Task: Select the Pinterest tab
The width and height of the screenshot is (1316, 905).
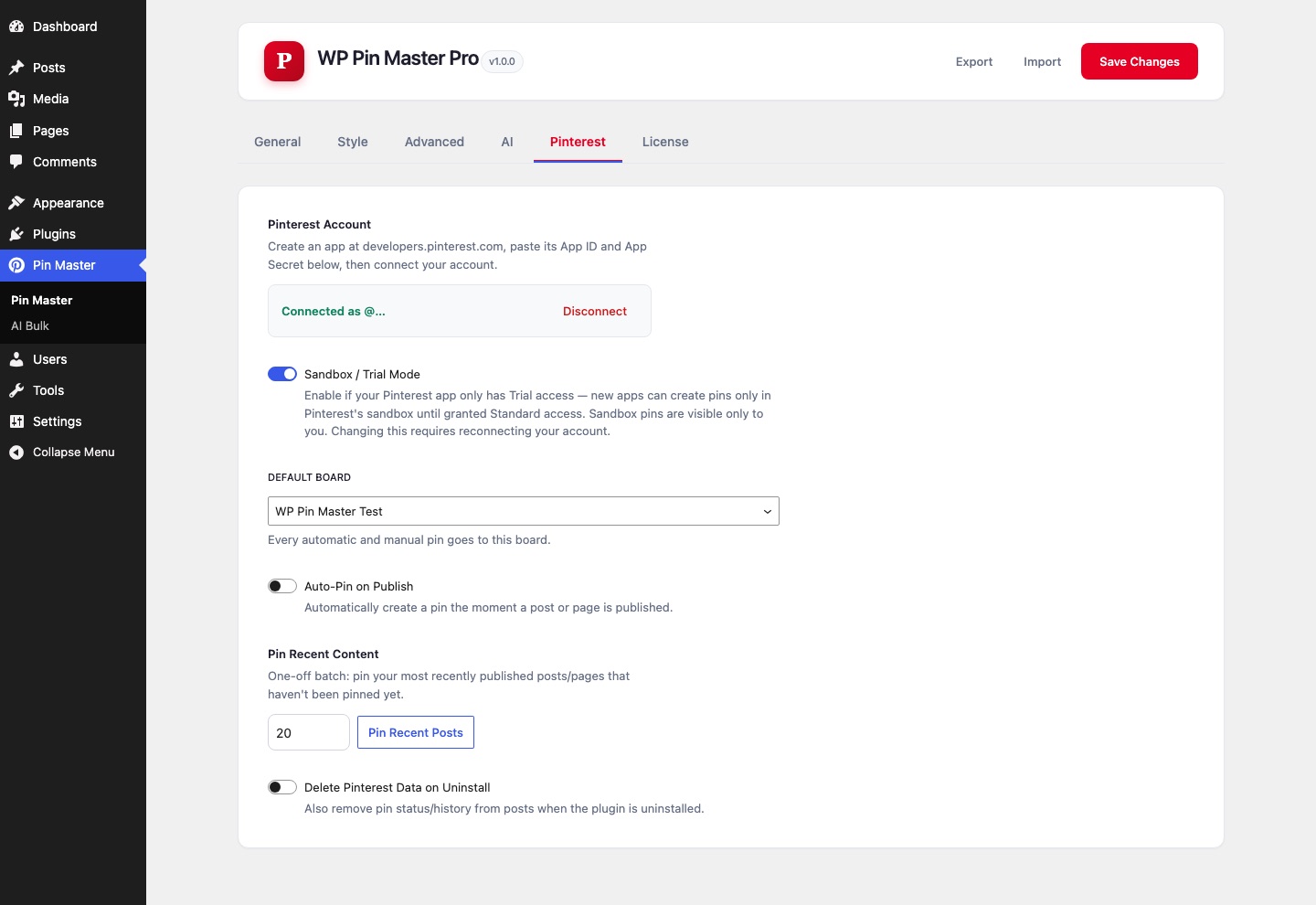Action: [578, 142]
